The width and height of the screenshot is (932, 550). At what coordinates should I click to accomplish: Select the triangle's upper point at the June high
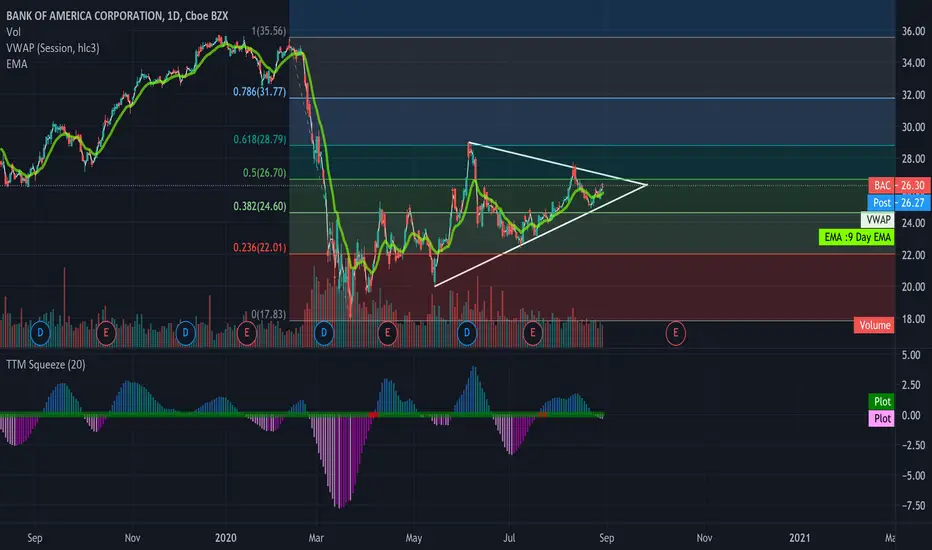[x=469, y=143]
